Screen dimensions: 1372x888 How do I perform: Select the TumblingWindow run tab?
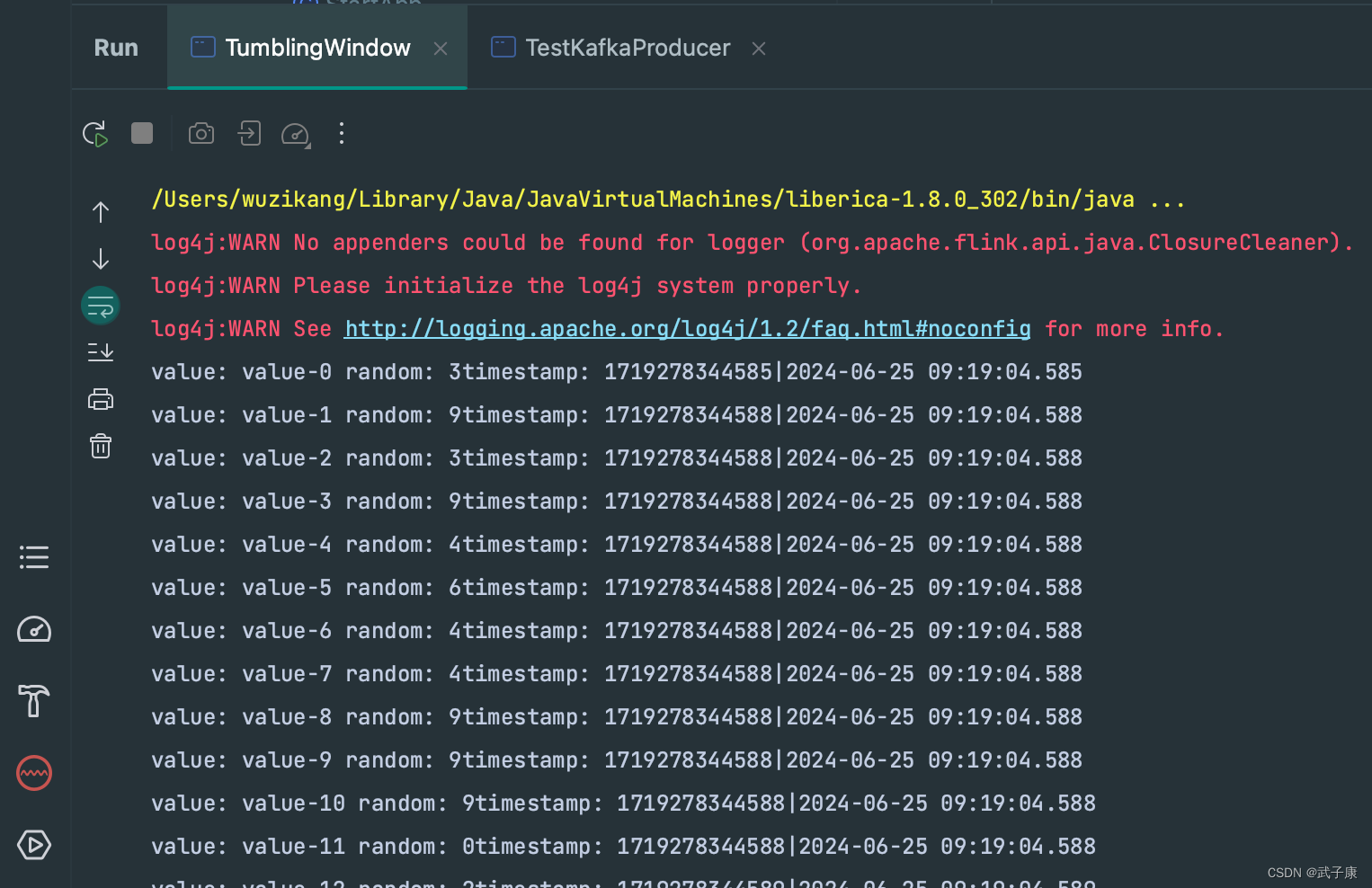click(317, 48)
